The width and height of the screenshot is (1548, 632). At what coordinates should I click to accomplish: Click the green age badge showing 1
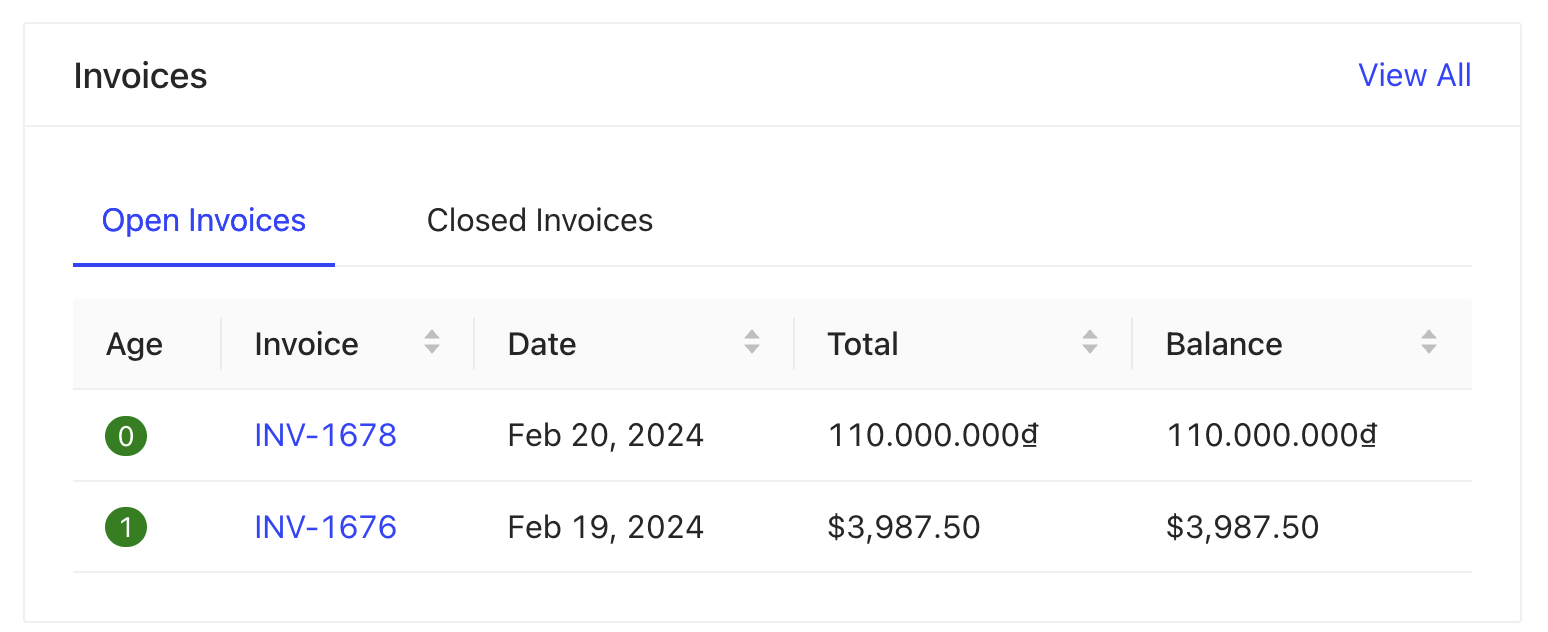(126, 527)
